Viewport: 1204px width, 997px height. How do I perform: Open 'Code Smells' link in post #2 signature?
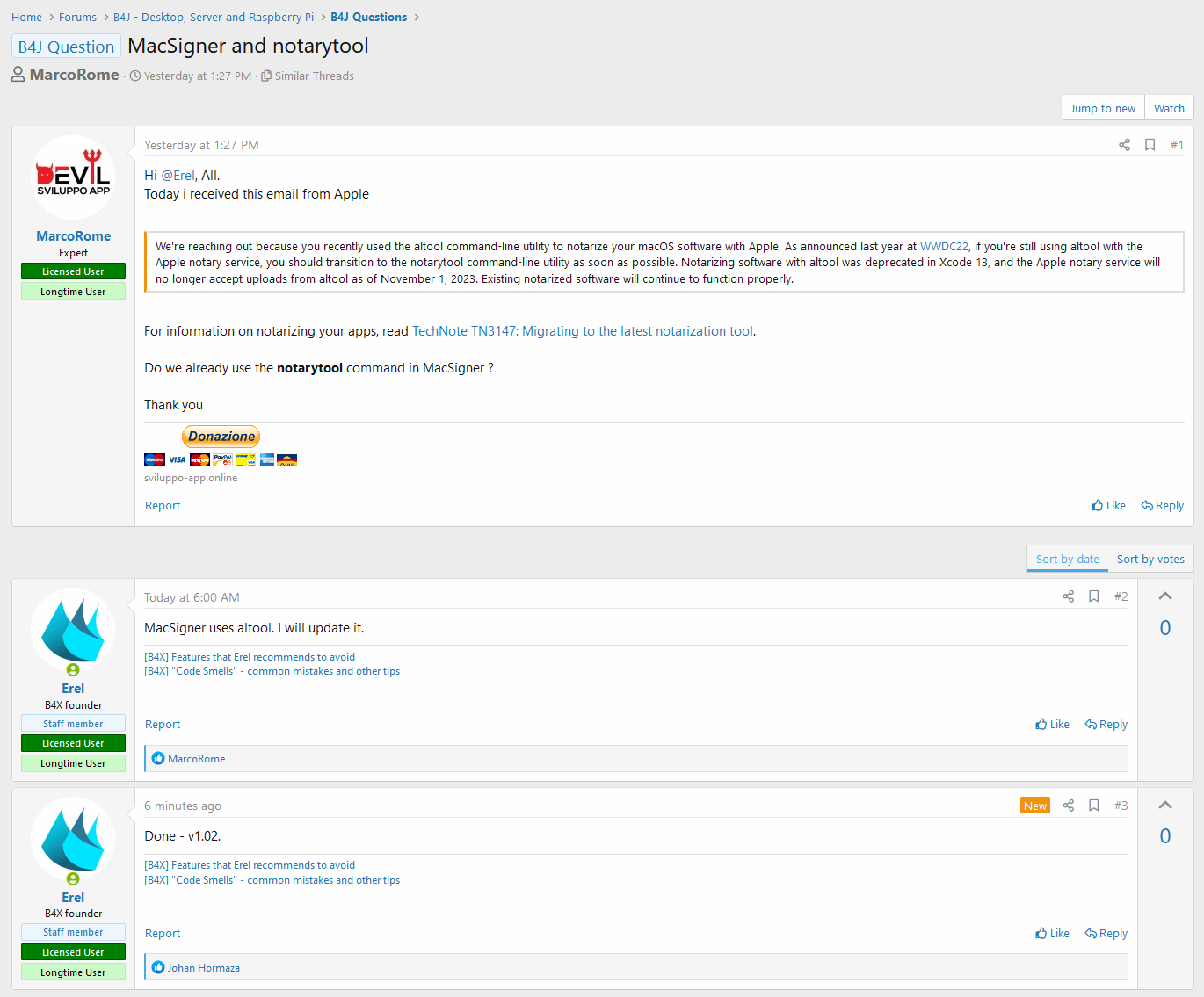[272, 671]
